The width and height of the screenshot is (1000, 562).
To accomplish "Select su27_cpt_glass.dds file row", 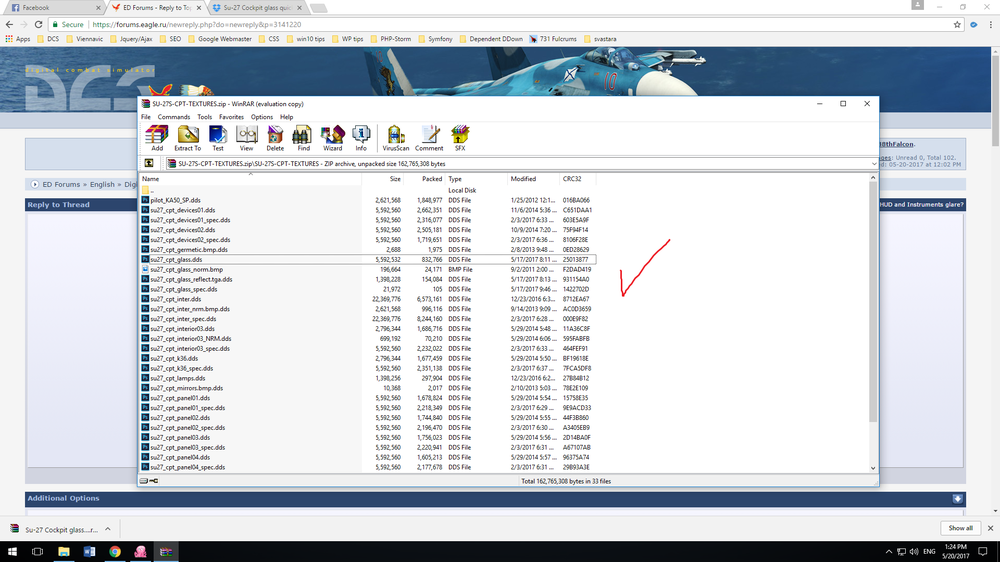I will (x=368, y=260).
